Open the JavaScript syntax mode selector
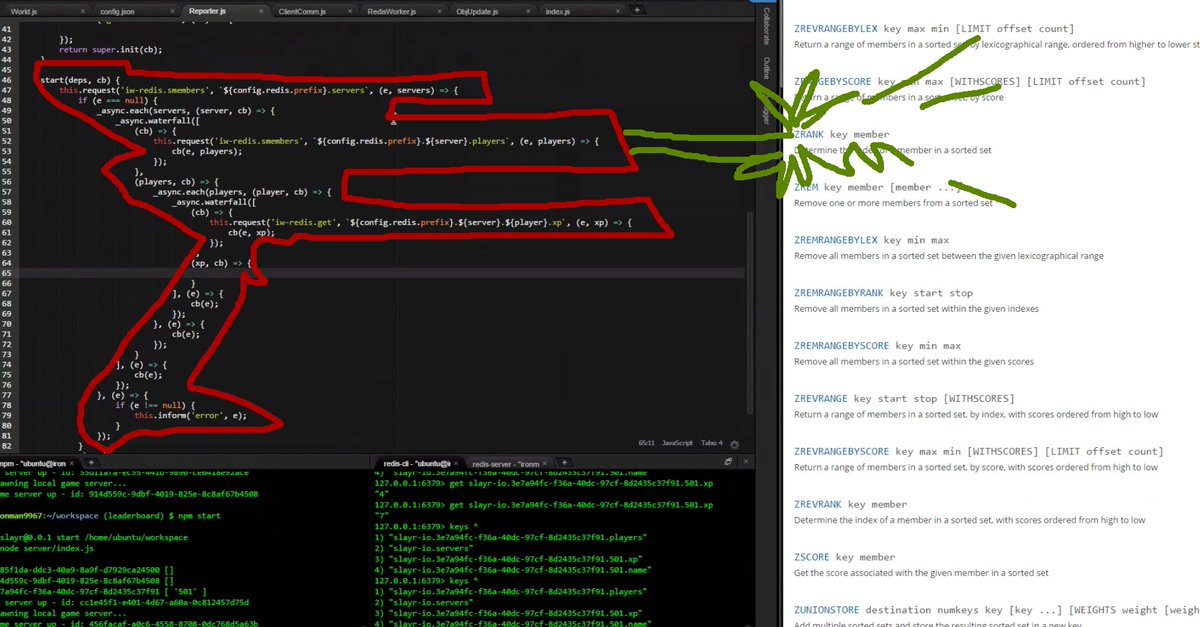Image resolution: width=1200 pixels, height=627 pixels. click(x=679, y=443)
